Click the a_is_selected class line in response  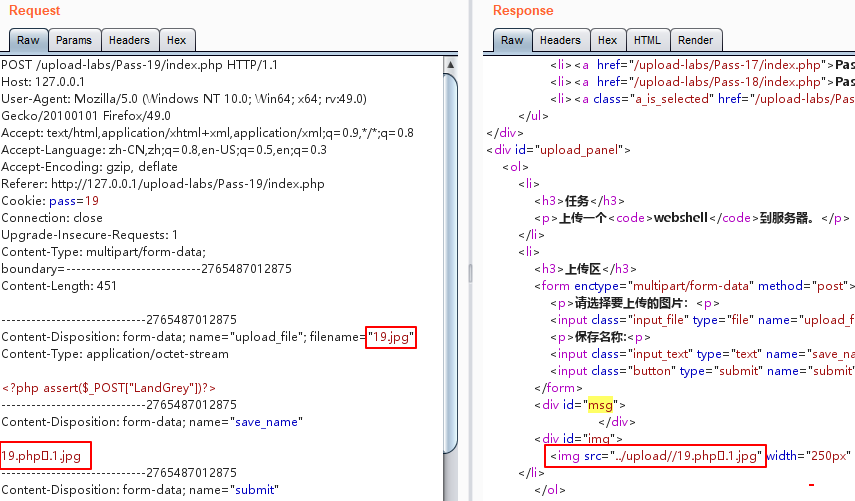702,99
